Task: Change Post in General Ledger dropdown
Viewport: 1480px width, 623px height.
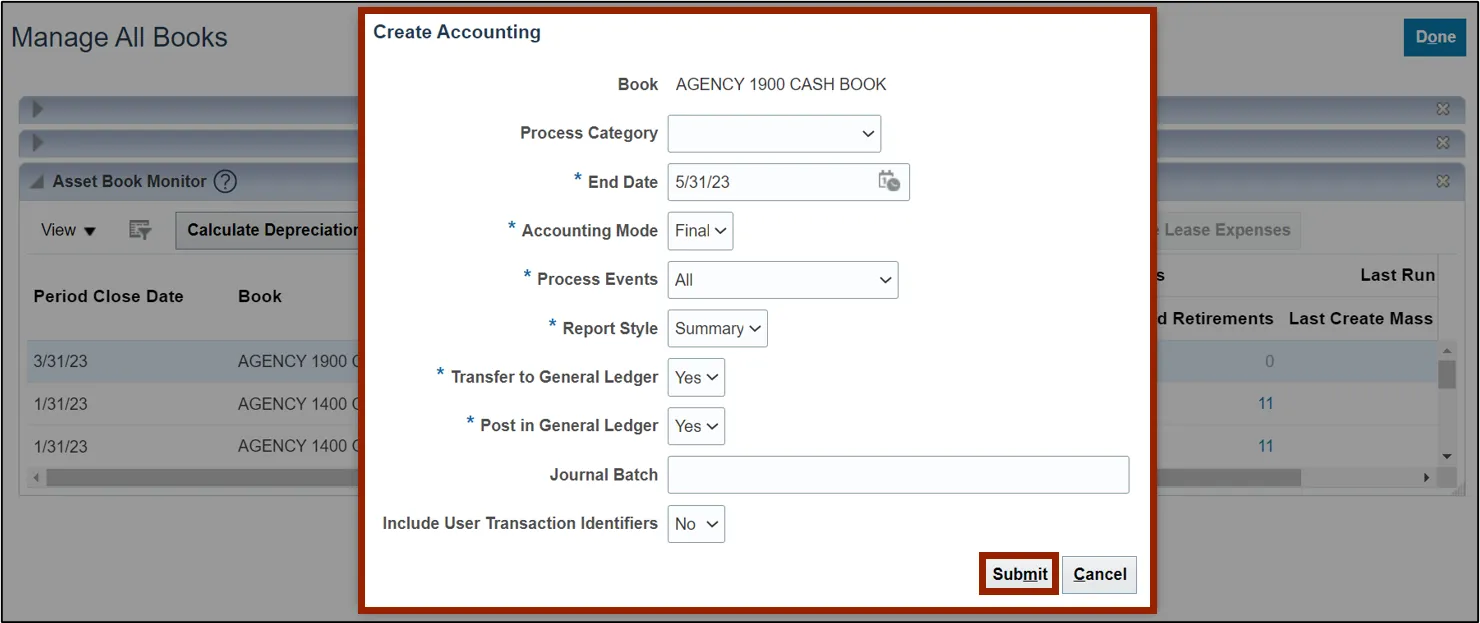Action: (x=696, y=426)
